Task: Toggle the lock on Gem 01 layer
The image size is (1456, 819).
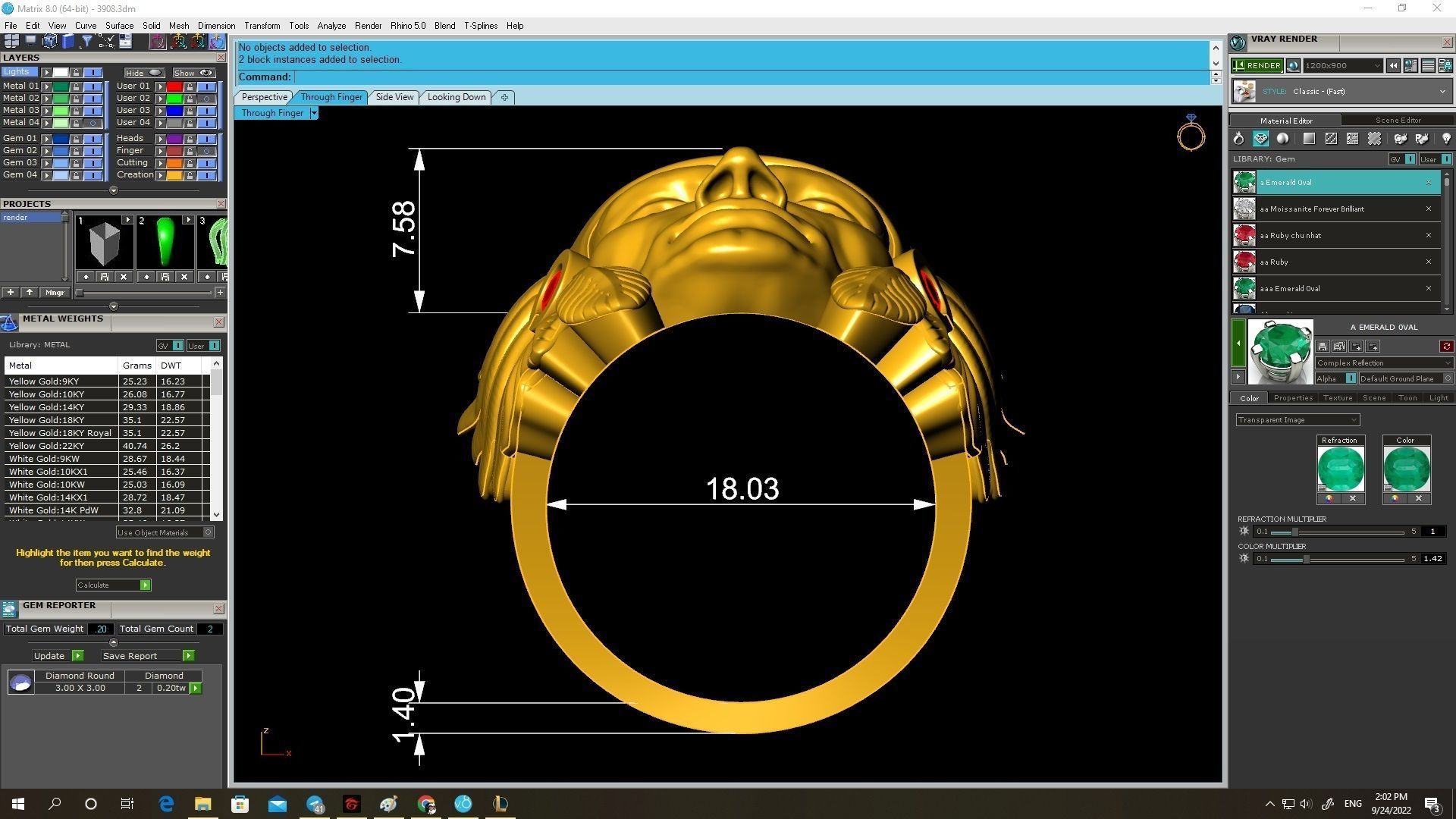Action: pos(76,139)
